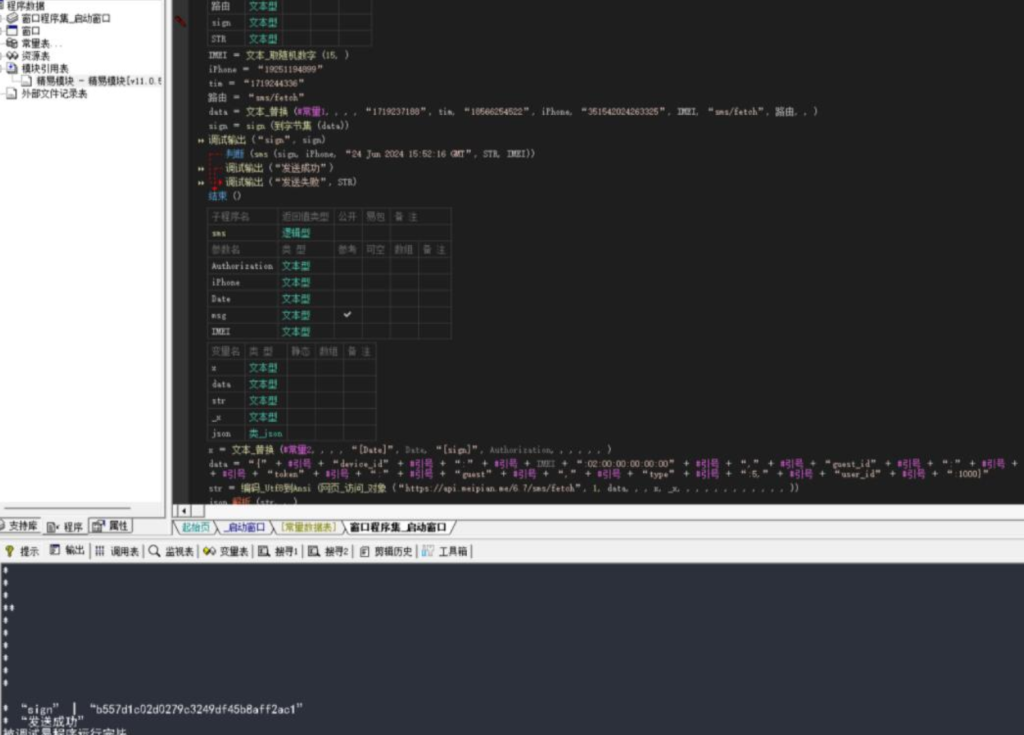
Task: Click the 路由 = "sms/fetch" code line
Action: coord(256,97)
